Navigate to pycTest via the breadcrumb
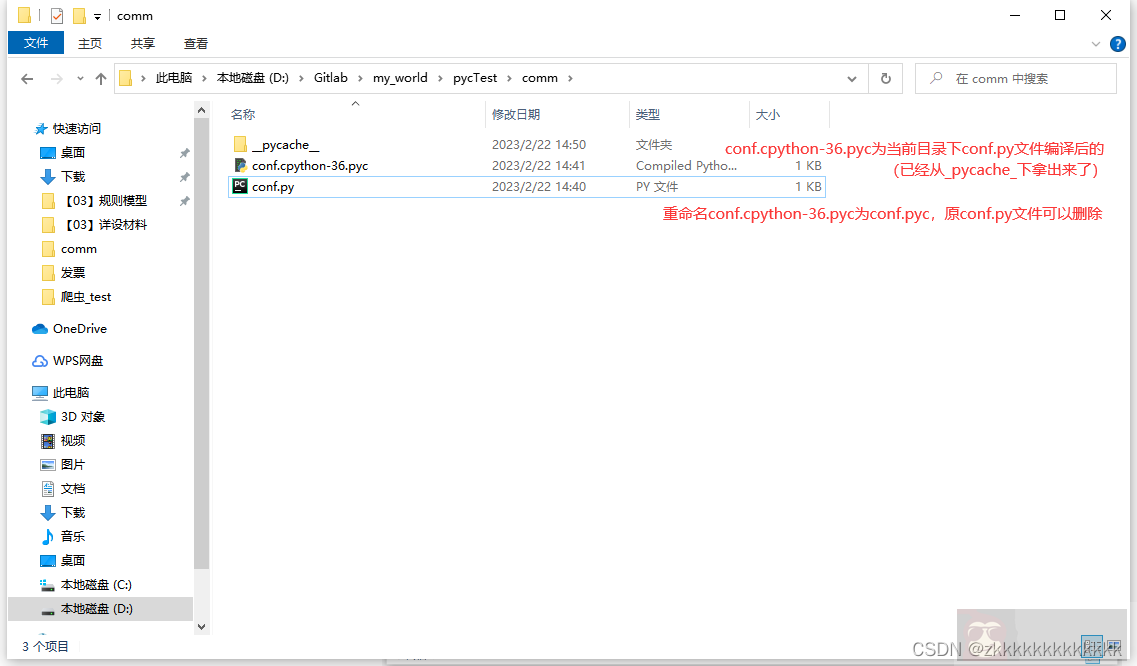Viewport: 1137px width, 666px height. click(x=477, y=77)
